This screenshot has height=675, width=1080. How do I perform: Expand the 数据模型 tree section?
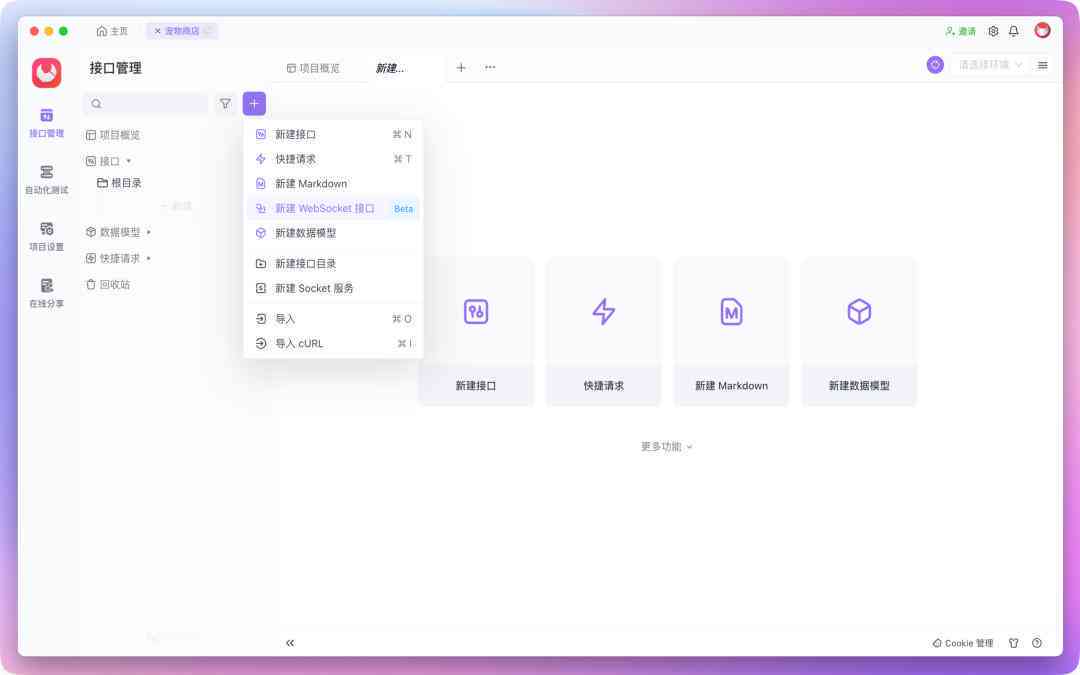pos(149,232)
